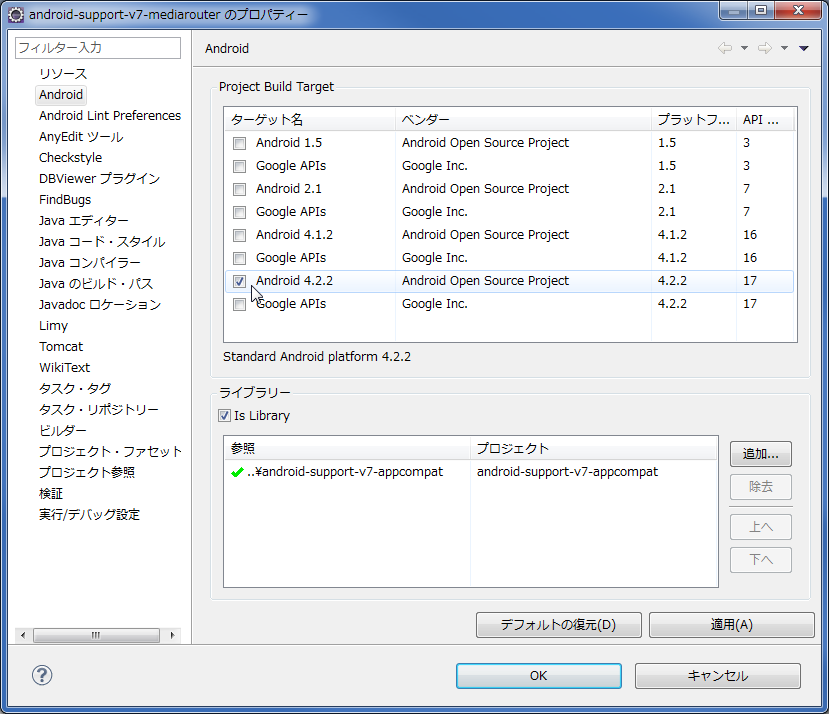Select 実行/デバッグ設定 entry

(x=89, y=514)
